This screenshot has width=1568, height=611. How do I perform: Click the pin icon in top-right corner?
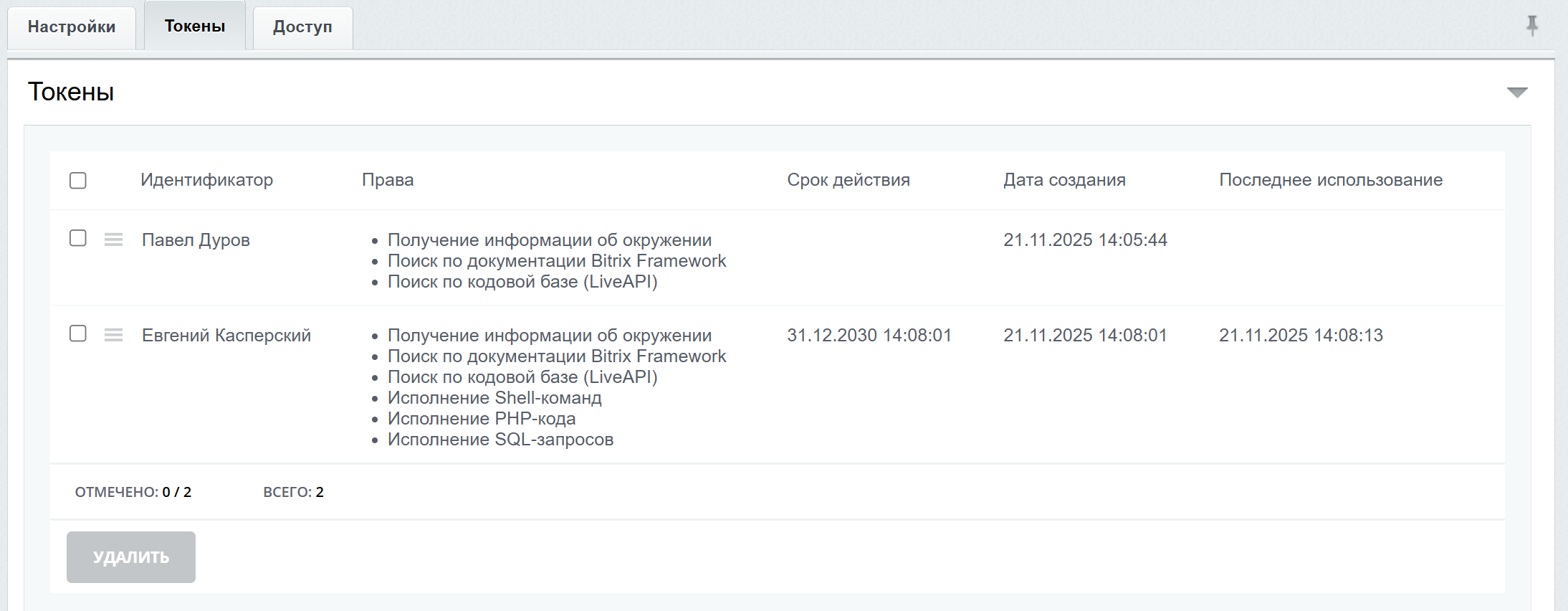(x=1531, y=26)
